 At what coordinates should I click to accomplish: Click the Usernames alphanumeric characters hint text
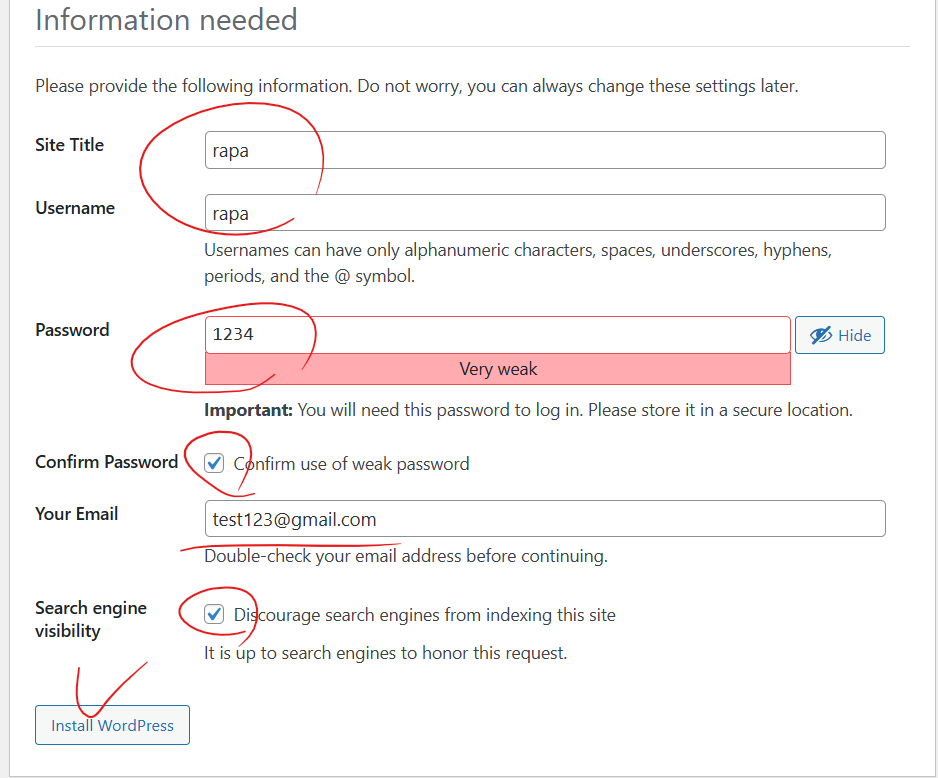pos(518,263)
